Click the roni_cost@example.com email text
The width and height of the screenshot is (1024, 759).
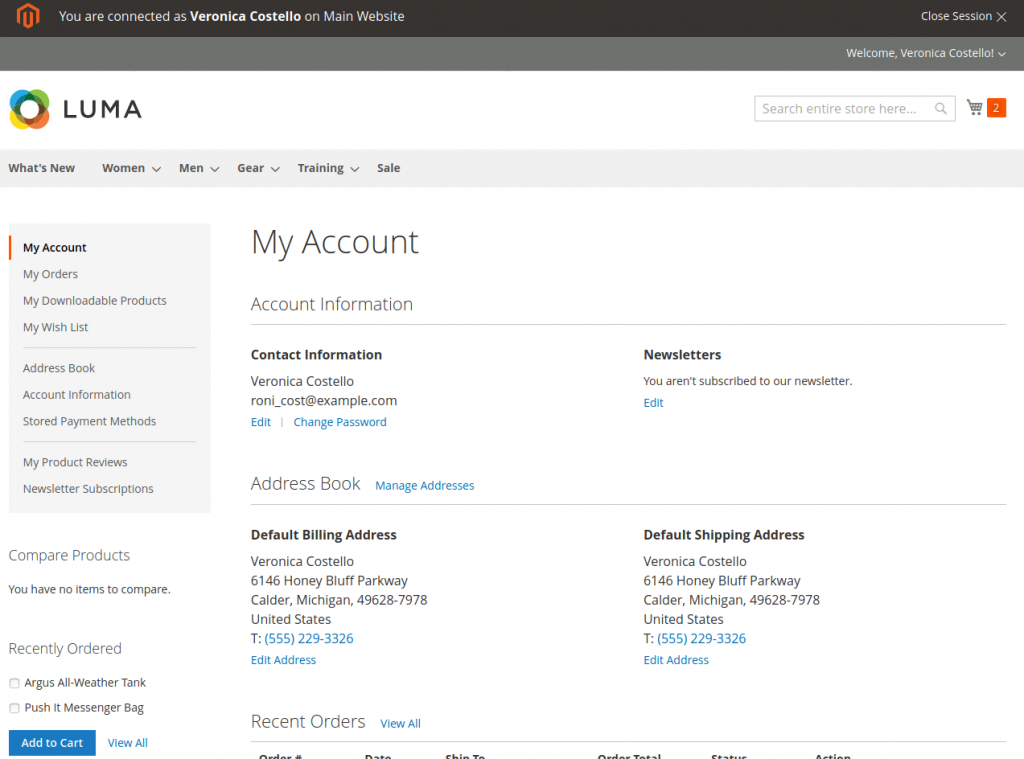[324, 400]
